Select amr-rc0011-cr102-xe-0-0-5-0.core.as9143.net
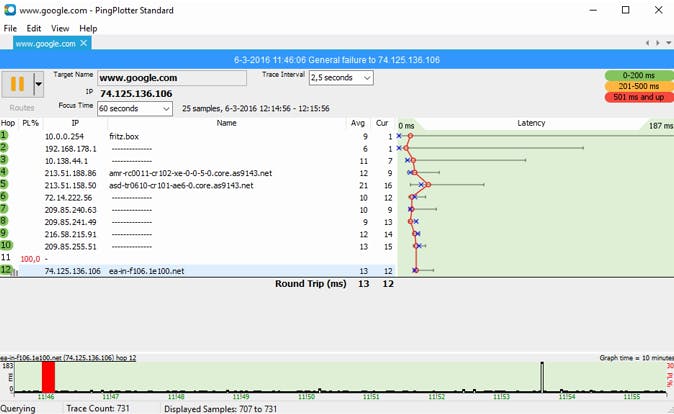This screenshot has width=674, height=414. pyautogui.click(x=190, y=173)
